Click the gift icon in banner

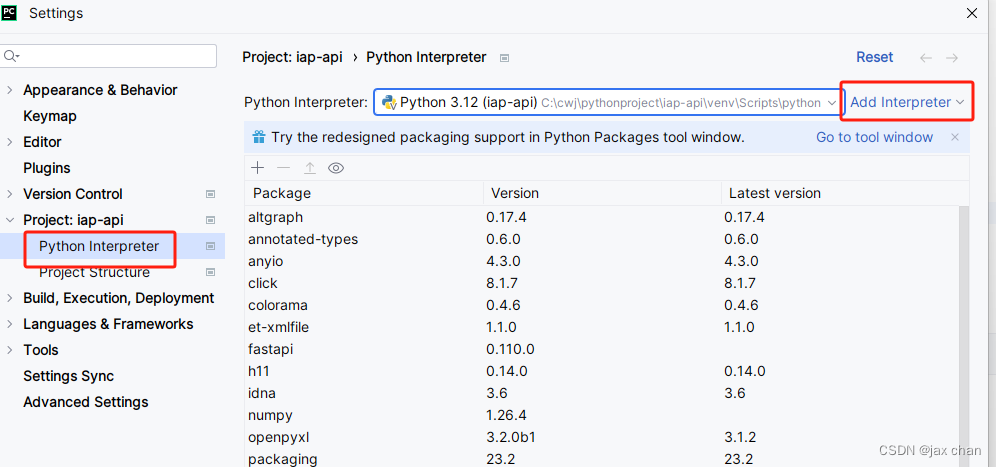click(259, 137)
